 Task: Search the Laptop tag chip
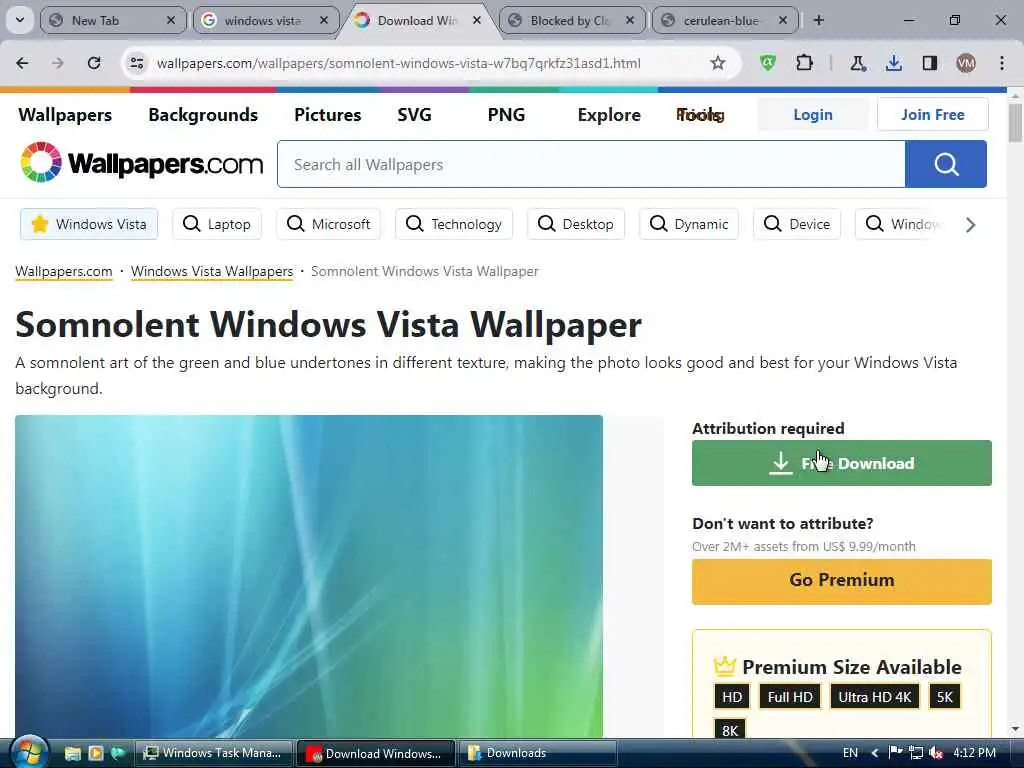tap(217, 224)
